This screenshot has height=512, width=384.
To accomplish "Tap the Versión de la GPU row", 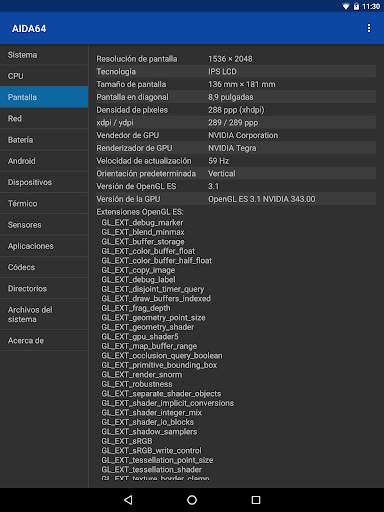I will pos(236,199).
